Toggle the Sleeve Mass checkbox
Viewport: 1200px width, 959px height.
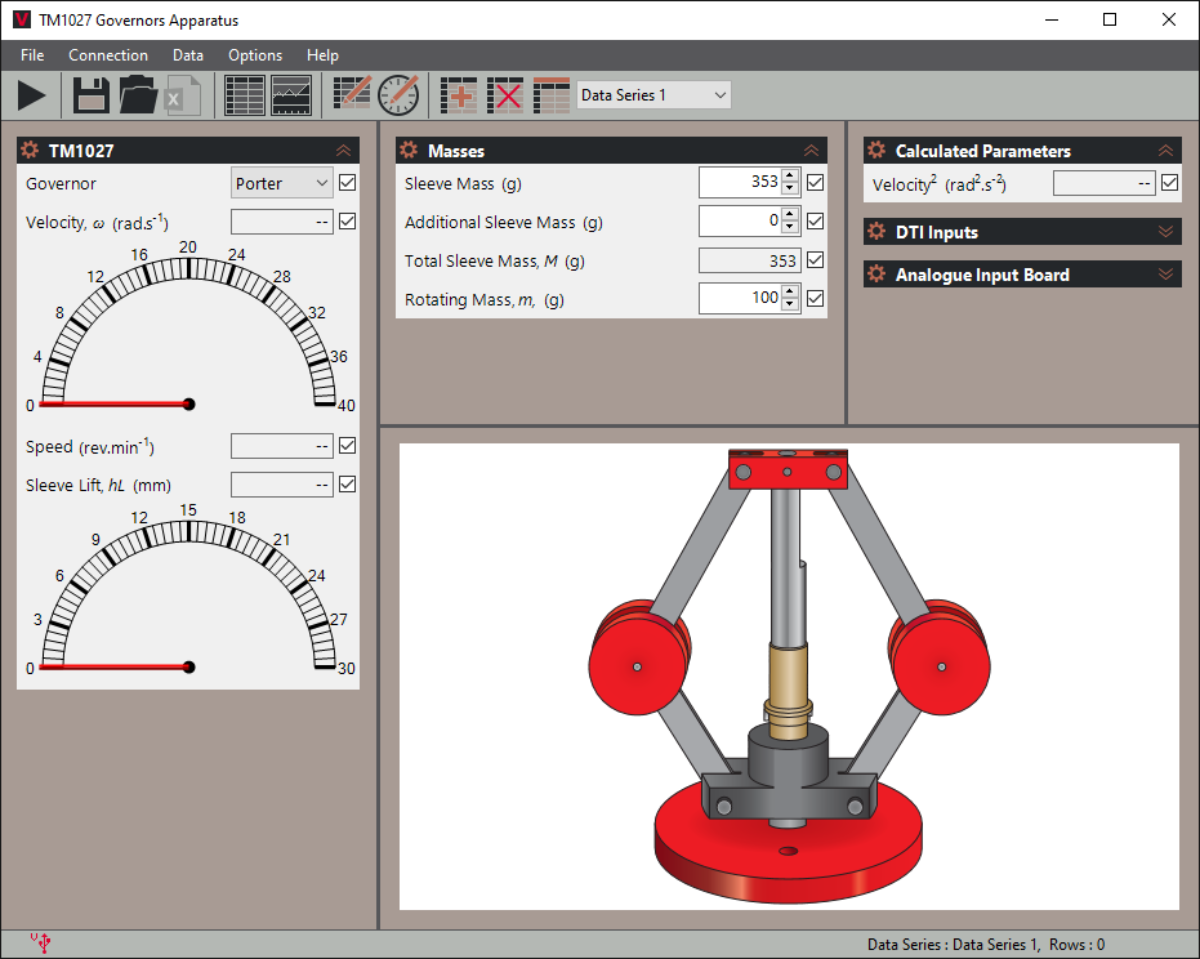tap(815, 183)
